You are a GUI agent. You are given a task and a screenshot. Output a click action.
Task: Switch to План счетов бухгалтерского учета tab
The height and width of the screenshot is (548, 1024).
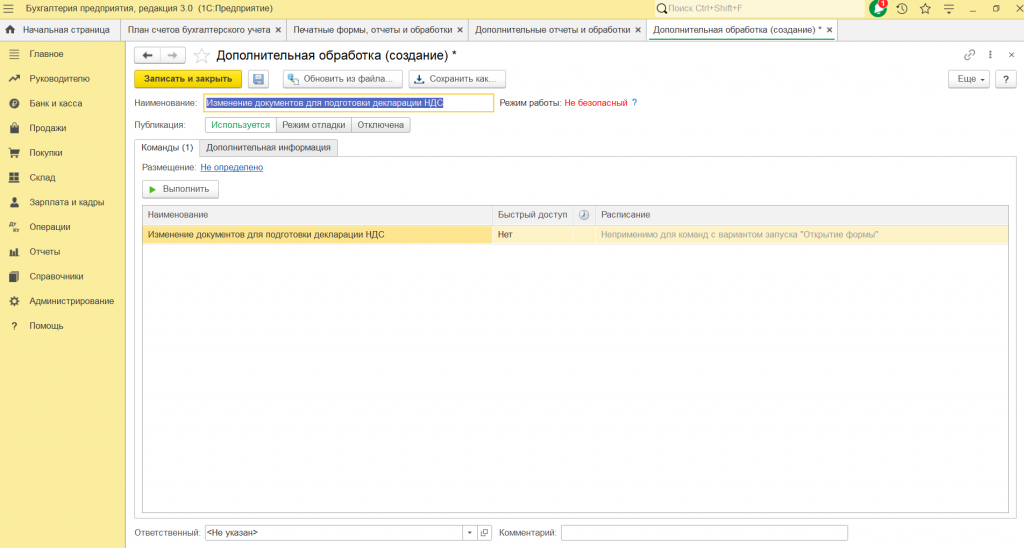point(199,30)
